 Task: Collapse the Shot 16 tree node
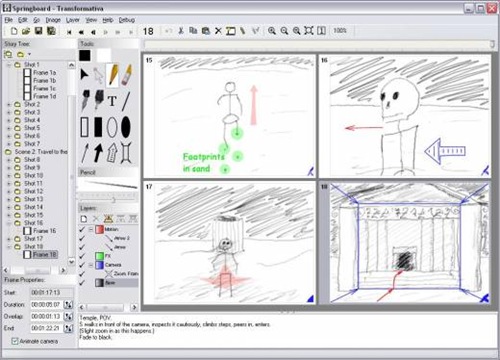[x=9, y=223]
